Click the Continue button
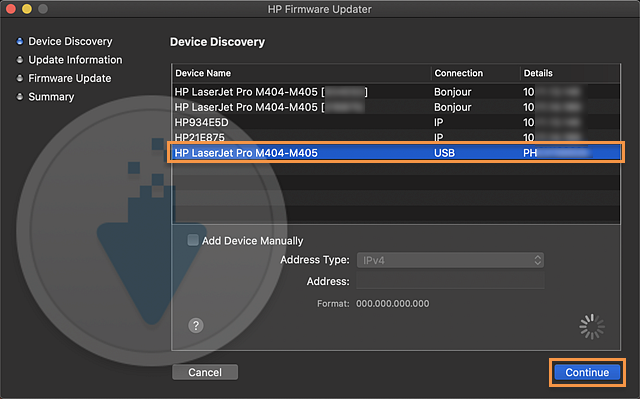Viewport: 640px width, 399px height. click(587, 372)
